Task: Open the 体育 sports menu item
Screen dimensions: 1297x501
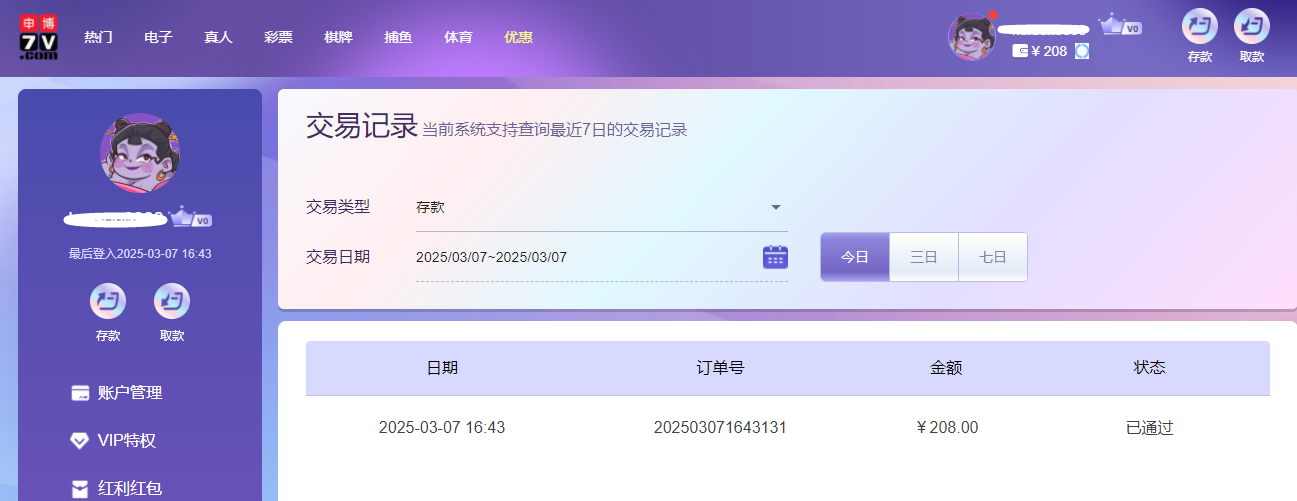Action: 458,38
